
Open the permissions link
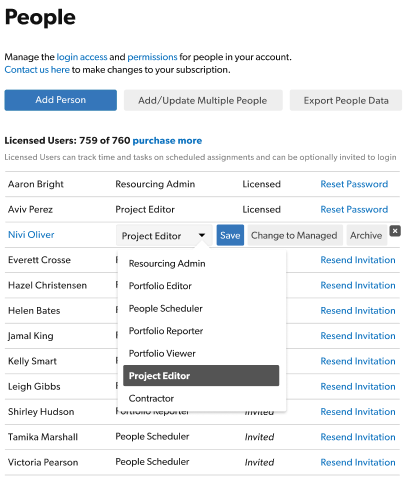(x=152, y=57)
